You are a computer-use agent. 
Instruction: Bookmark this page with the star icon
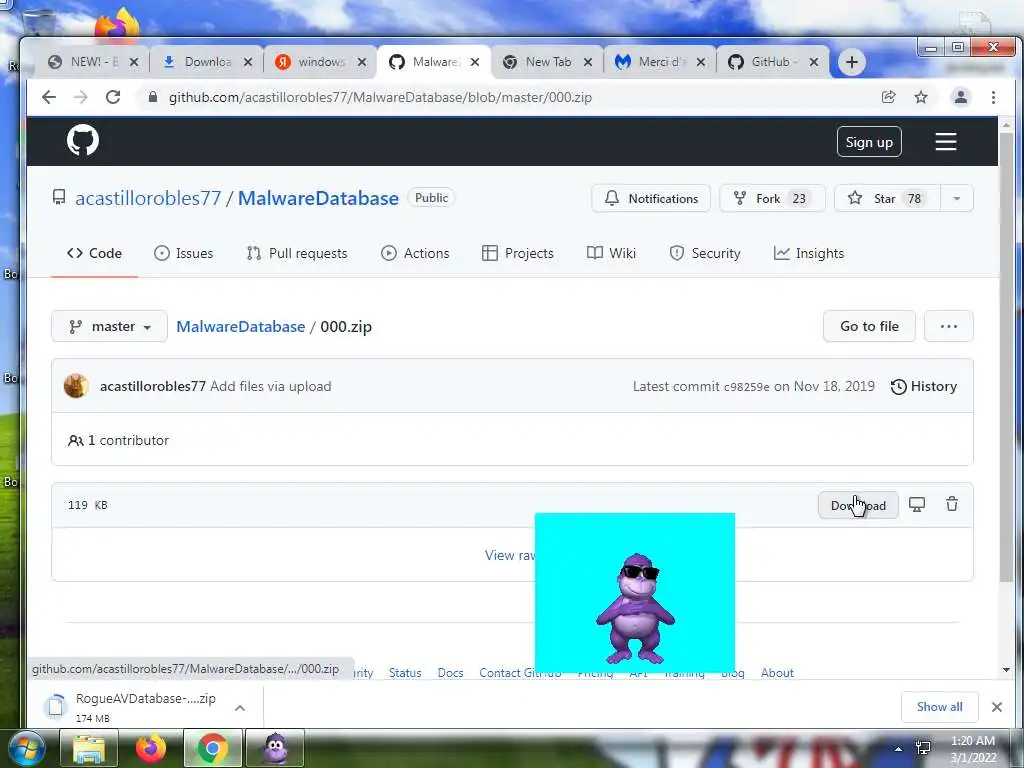click(x=921, y=97)
